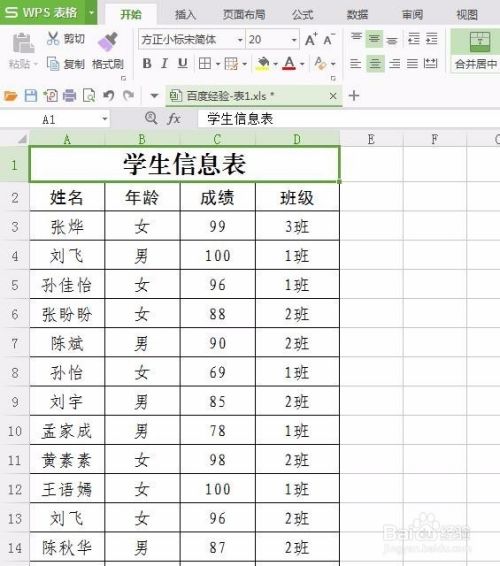The width and height of the screenshot is (500, 566).
Task: Decrease font size with A- icon
Action: pos(329,39)
